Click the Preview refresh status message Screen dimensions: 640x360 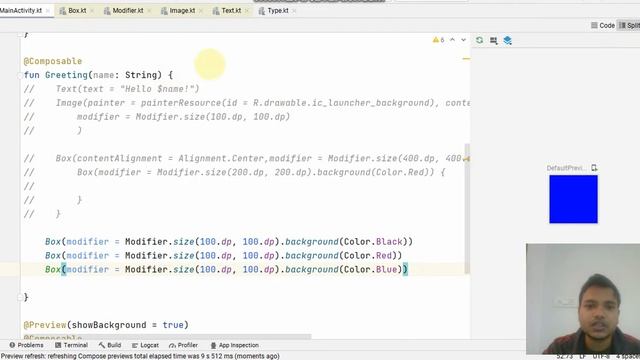(140, 356)
